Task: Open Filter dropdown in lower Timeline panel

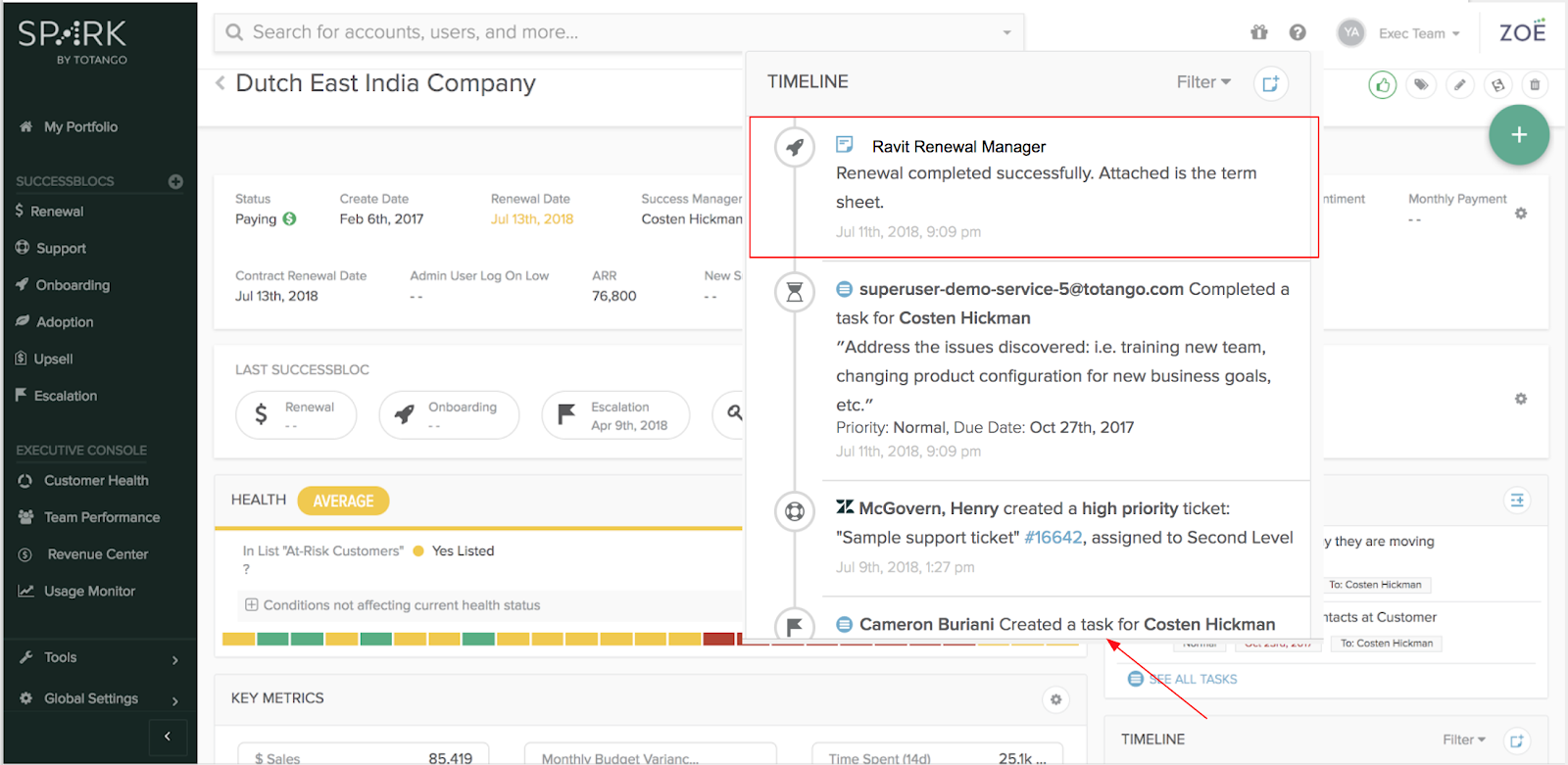Action: [x=1464, y=740]
